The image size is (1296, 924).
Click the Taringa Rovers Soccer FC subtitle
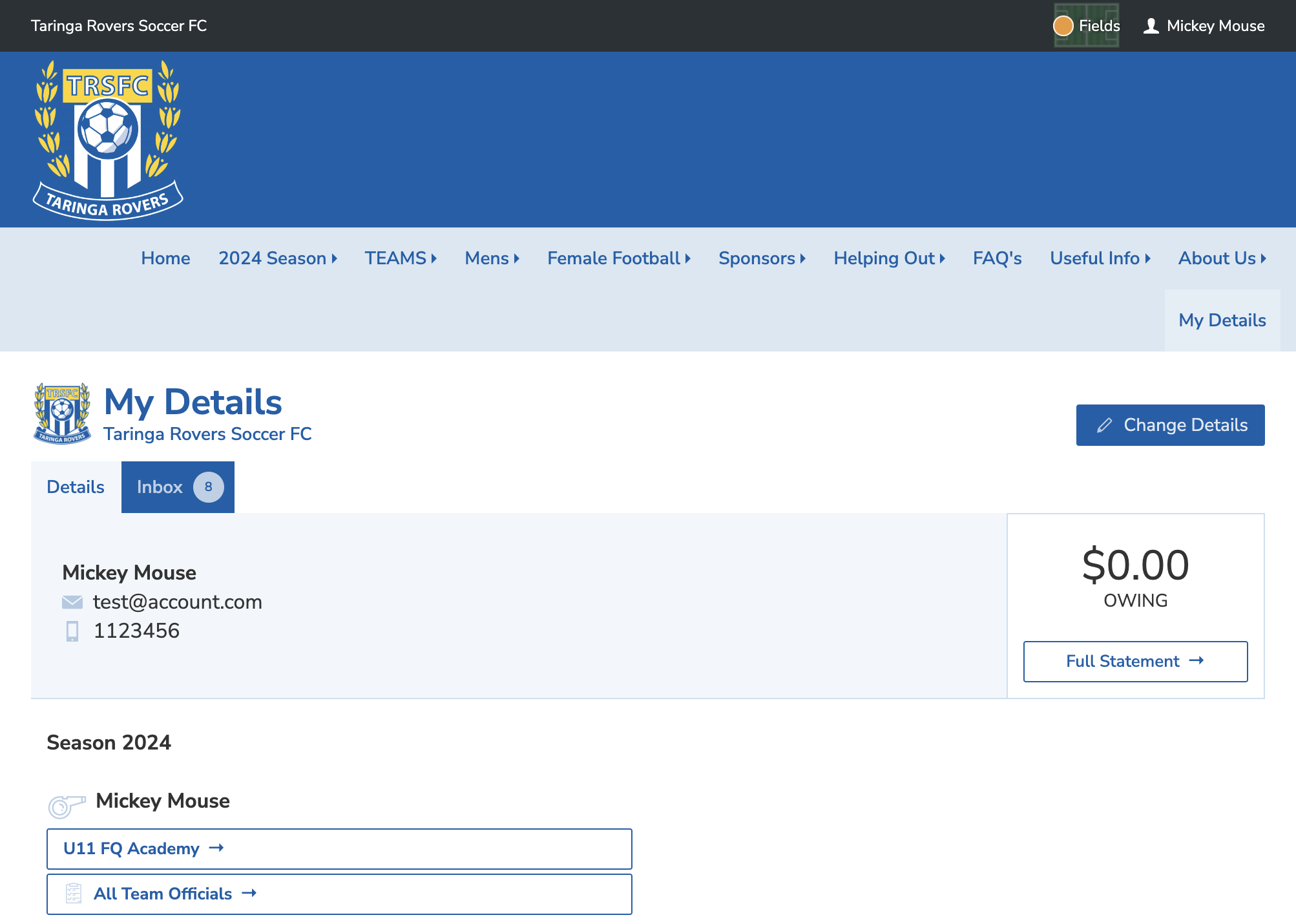click(x=207, y=434)
